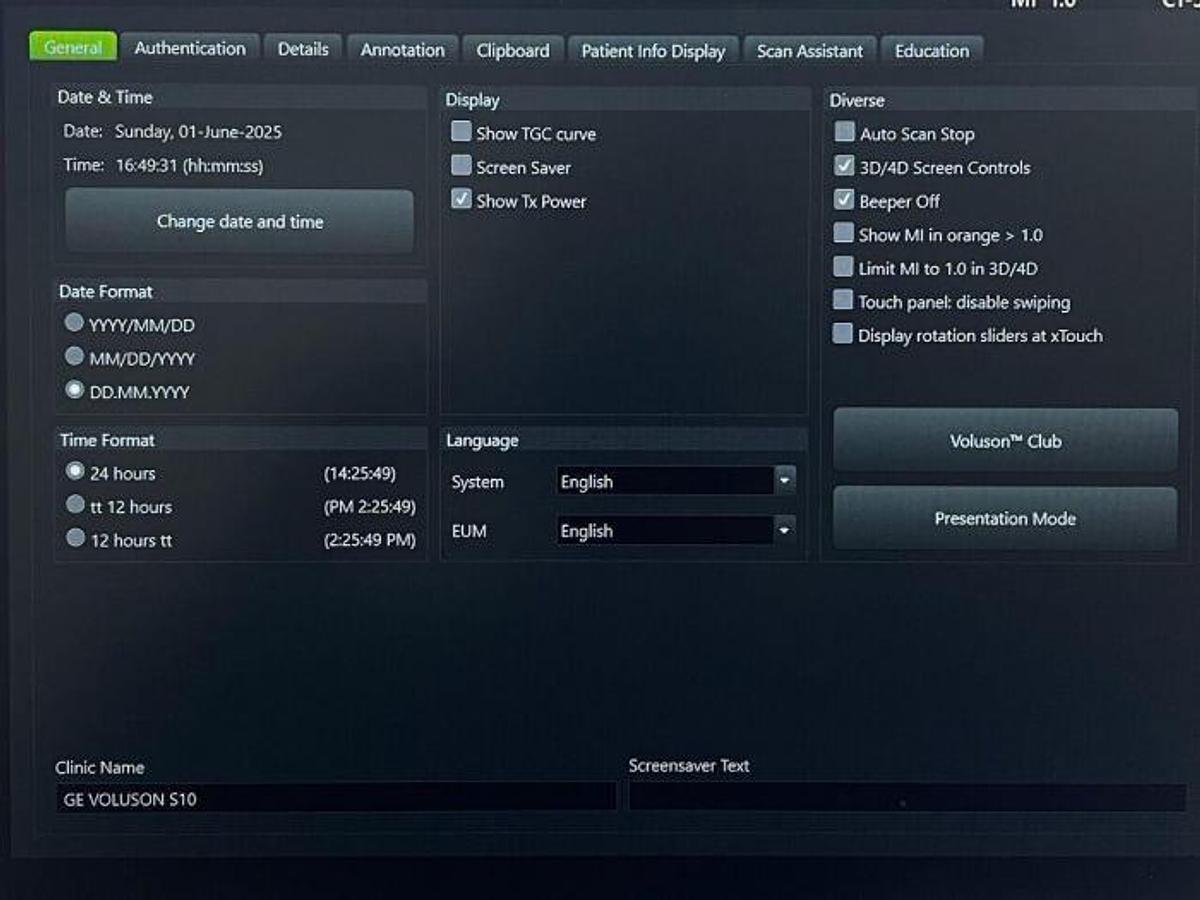Click the example time (2:25:49 PM)
The width and height of the screenshot is (1200, 900).
(x=369, y=540)
